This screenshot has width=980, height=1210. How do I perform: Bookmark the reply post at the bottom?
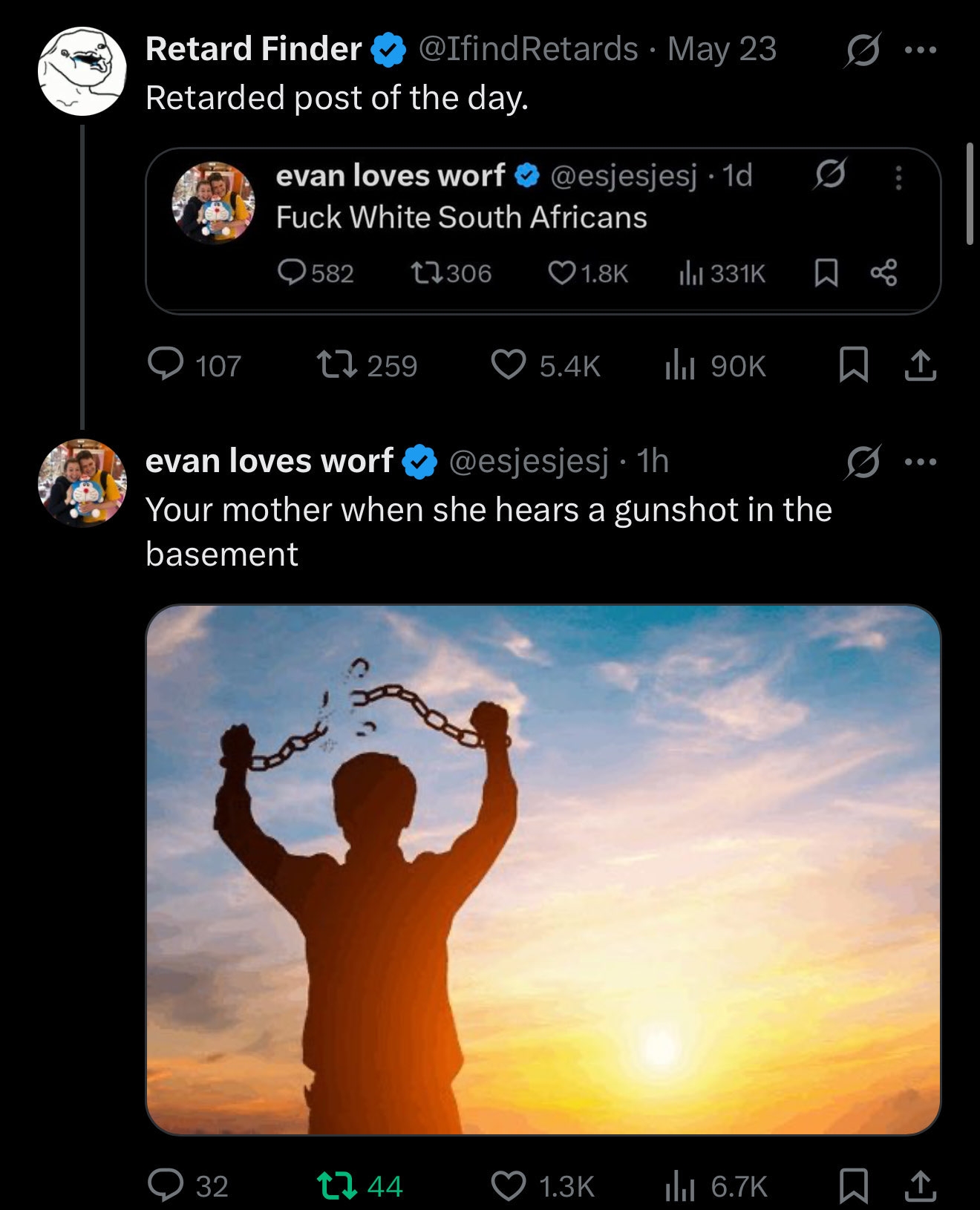853,1185
